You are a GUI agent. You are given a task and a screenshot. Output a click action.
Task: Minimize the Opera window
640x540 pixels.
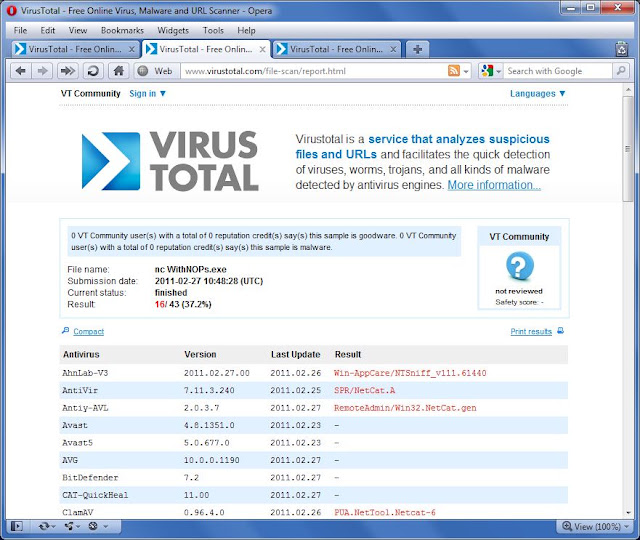coord(571,8)
